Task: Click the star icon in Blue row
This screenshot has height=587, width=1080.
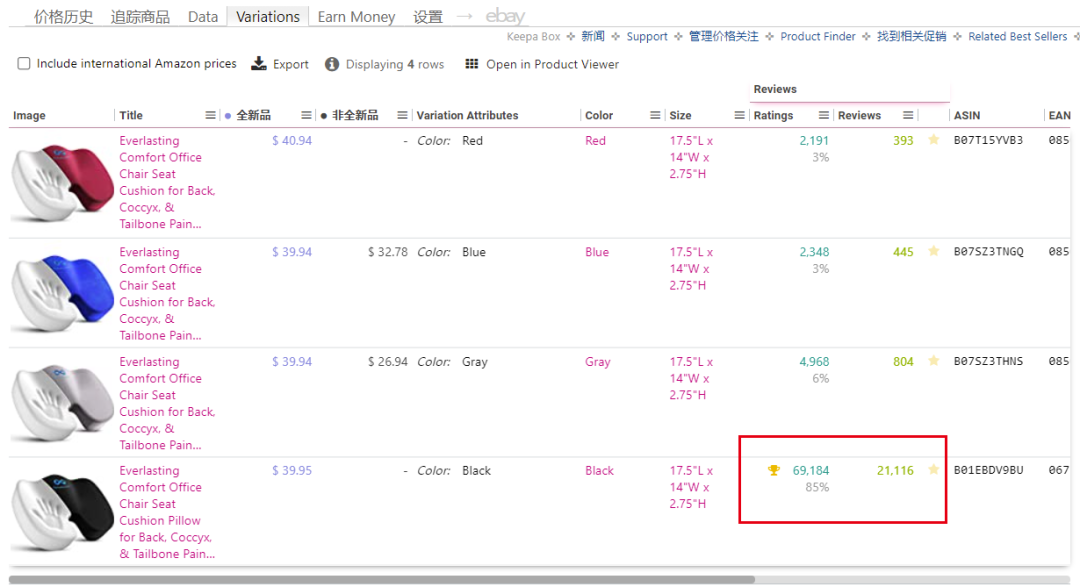Action: point(933,251)
